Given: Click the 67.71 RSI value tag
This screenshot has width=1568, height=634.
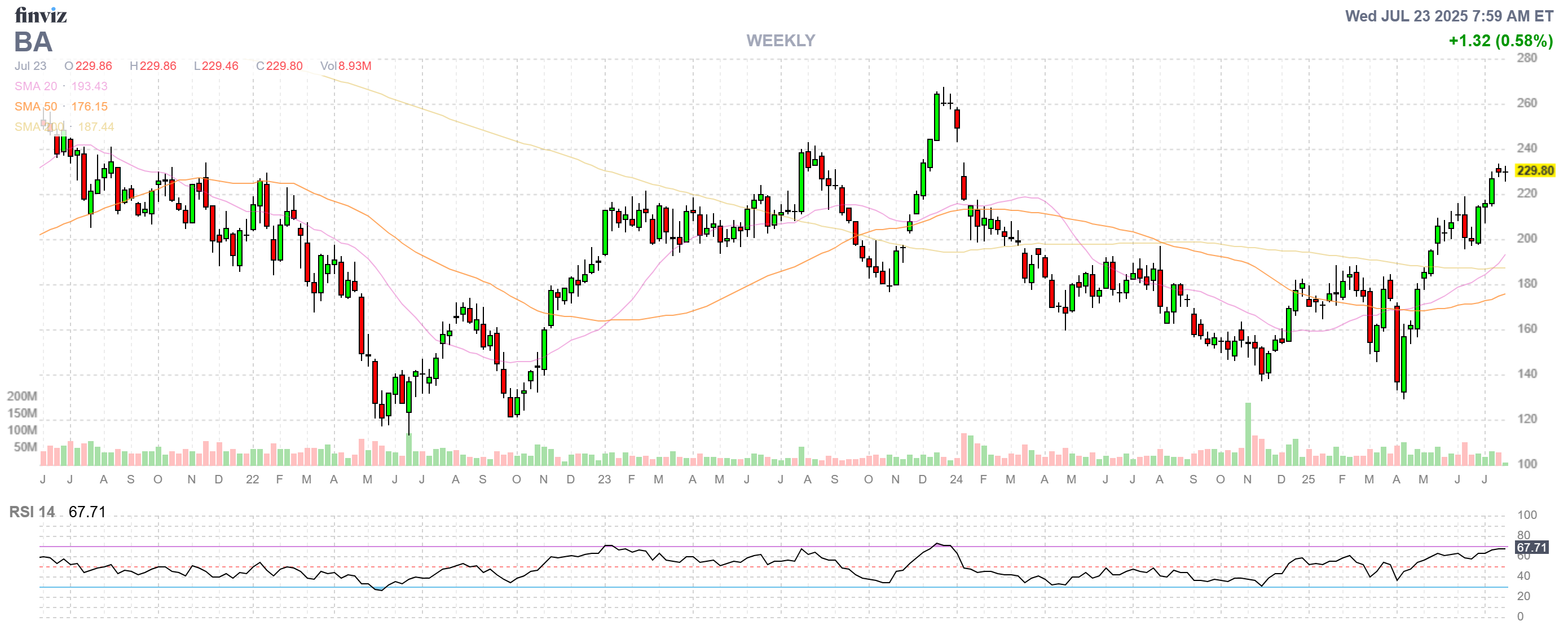Looking at the screenshot, I should click(1531, 547).
